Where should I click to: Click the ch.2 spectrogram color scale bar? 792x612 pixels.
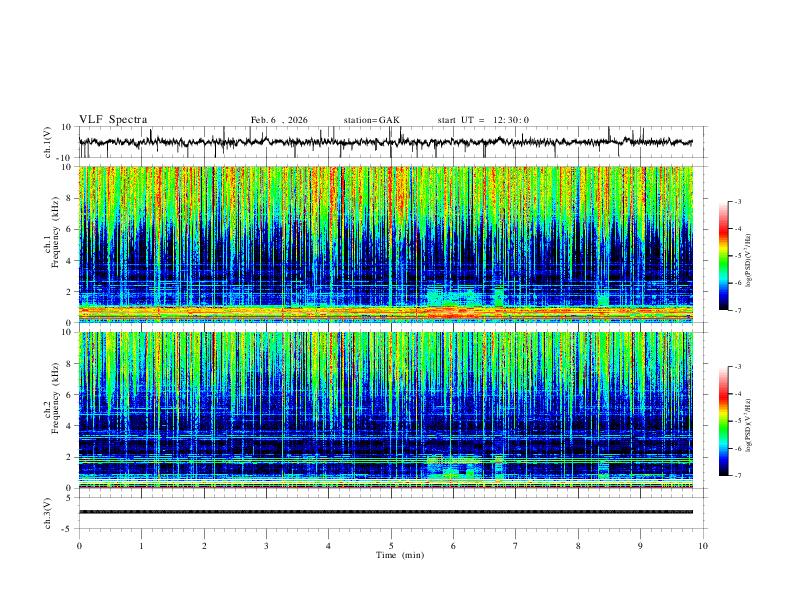[x=723, y=421]
